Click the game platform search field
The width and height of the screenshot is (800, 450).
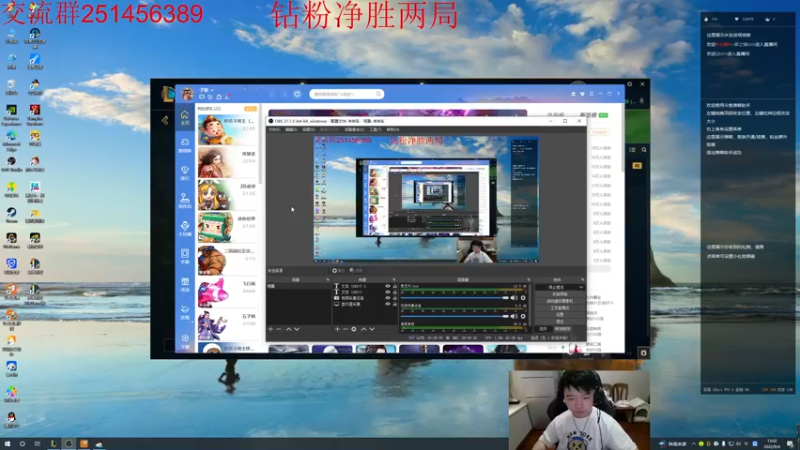tap(346, 94)
